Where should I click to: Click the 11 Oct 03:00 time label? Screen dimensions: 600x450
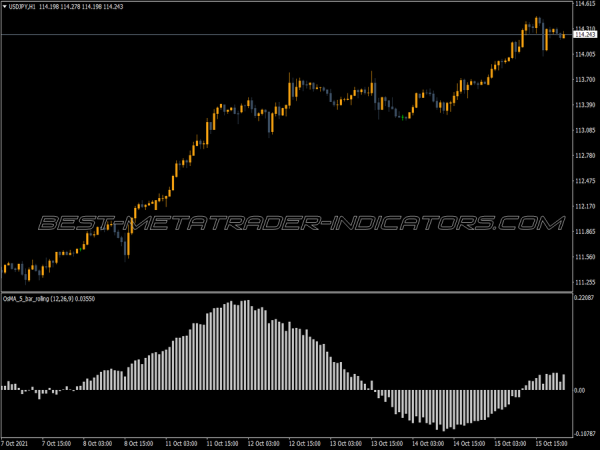(x=180, y=442)
